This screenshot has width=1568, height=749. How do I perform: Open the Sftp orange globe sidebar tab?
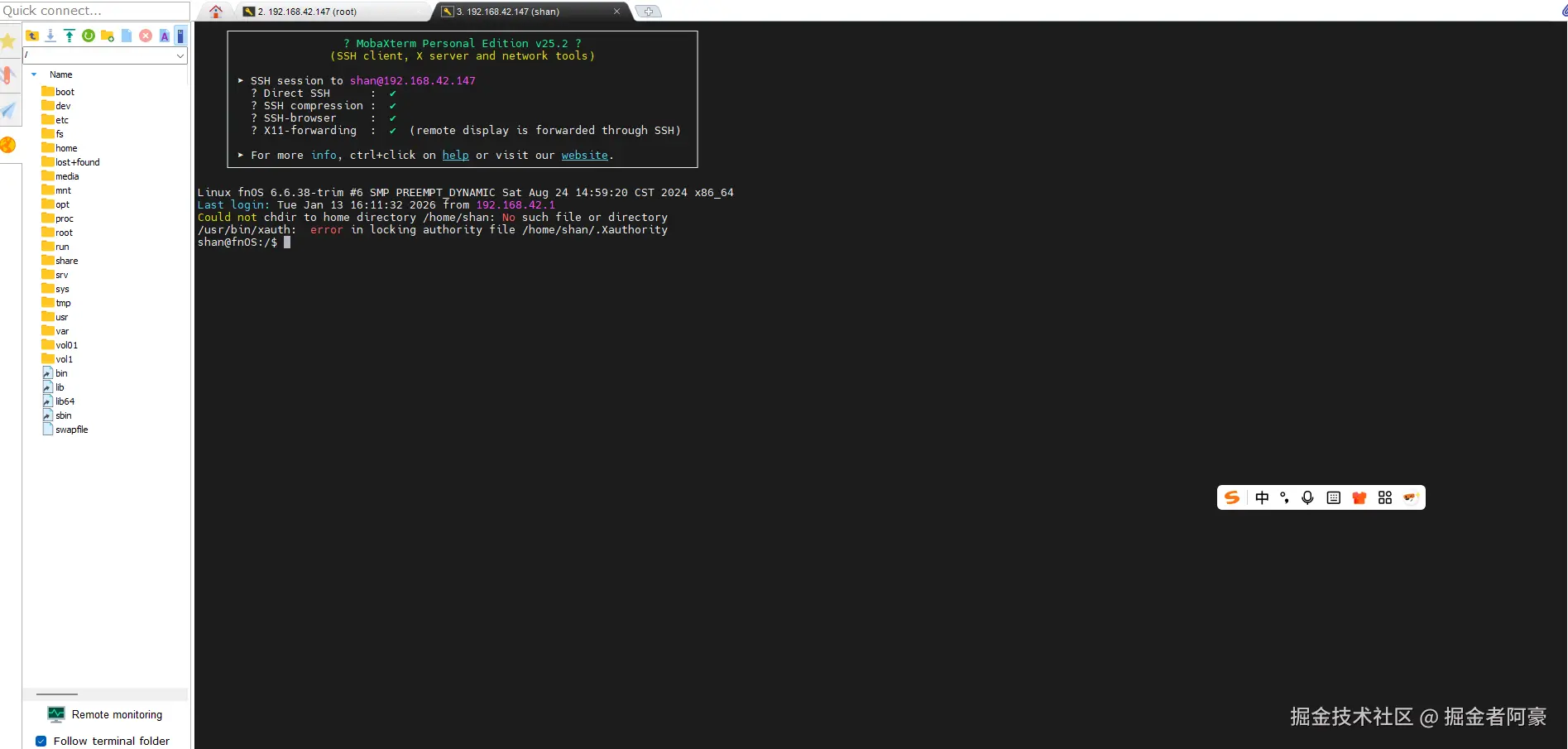9,145
